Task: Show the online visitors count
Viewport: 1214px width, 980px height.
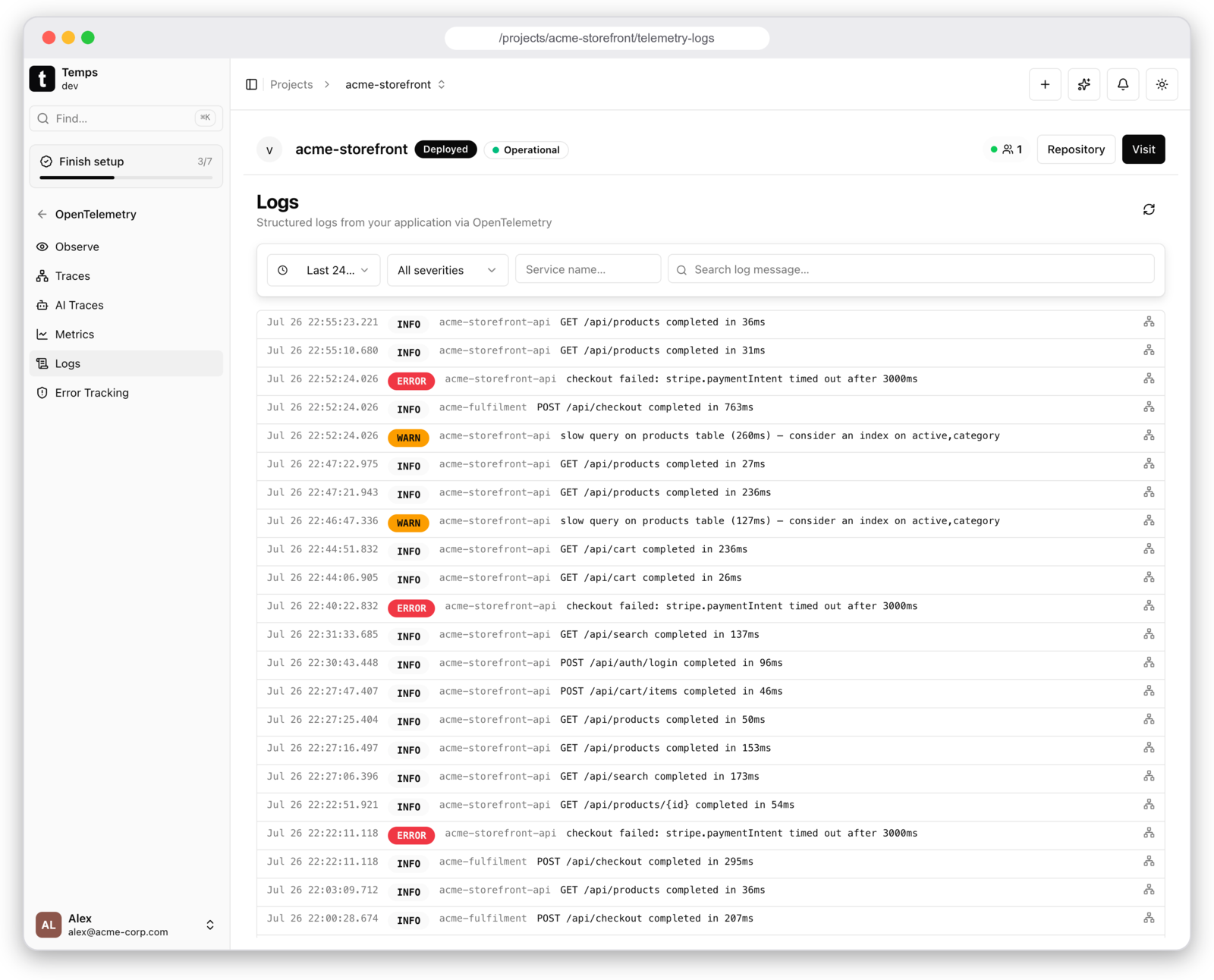Action: 1007,149
